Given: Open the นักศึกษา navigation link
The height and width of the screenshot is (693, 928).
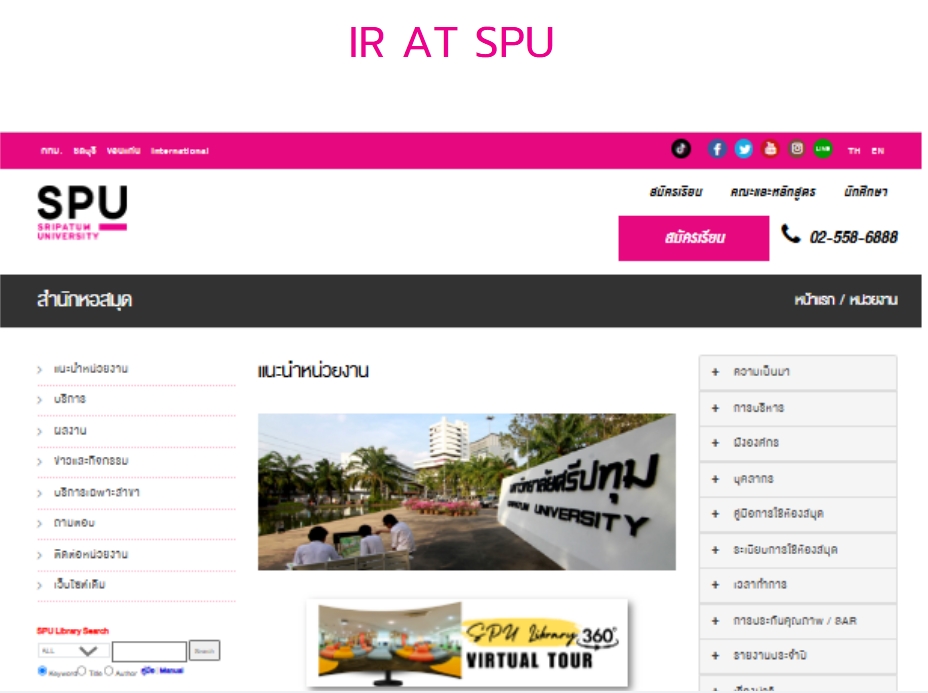Looking at the screenshot, I should (x=866, y=192).
